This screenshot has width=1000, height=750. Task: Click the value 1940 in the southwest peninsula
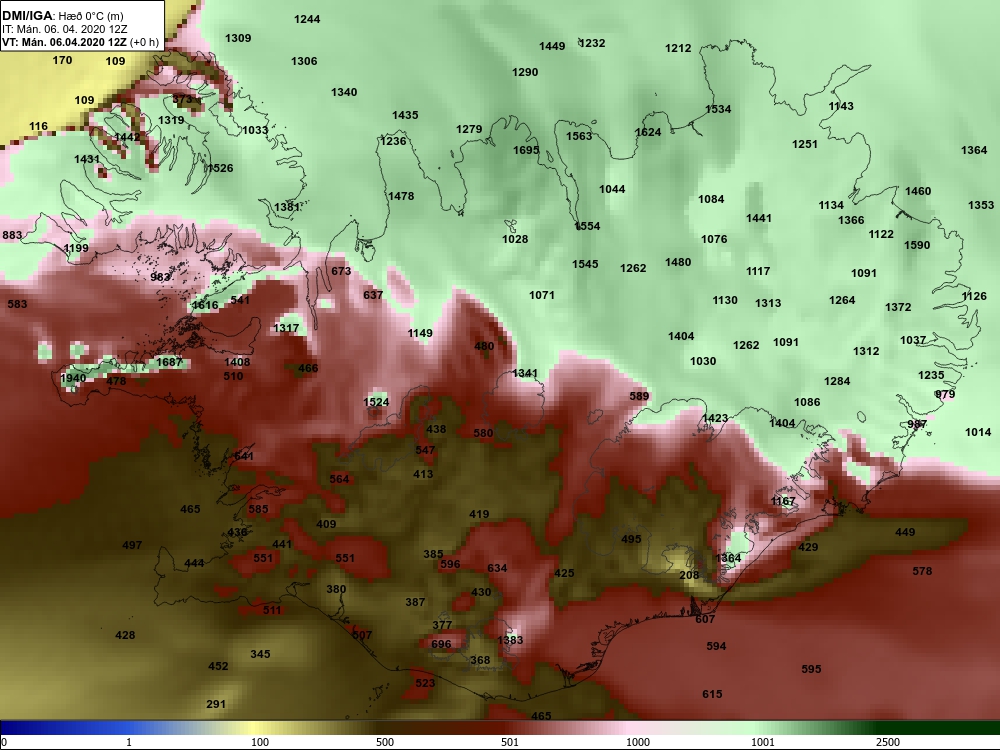[x=73, y=378]
